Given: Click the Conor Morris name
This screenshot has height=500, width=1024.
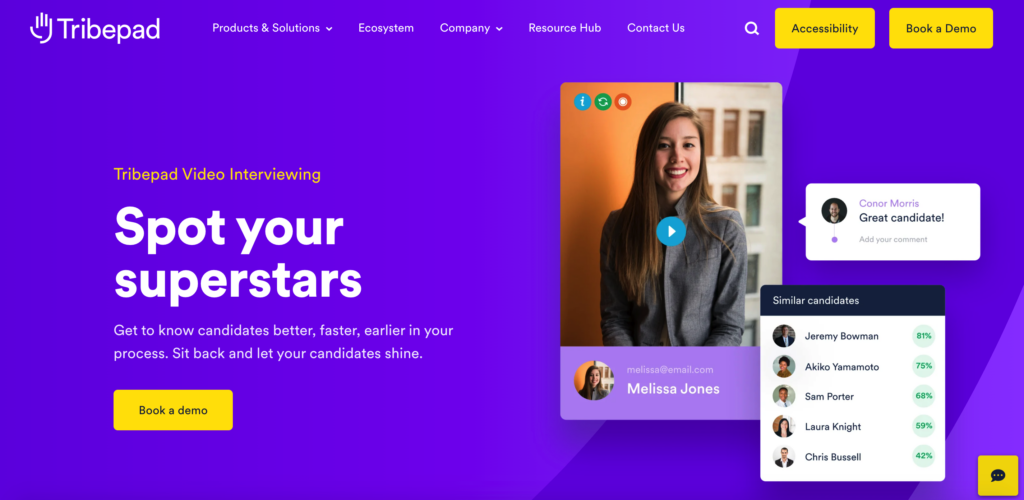Looking at the screenshot, I should (889, 203).
